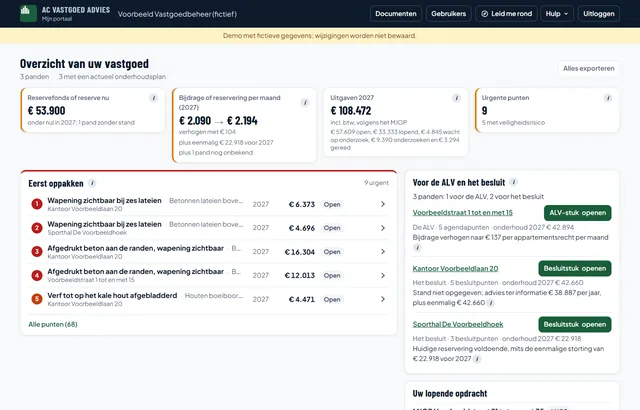This screenshot has width=640, height=410.
Task: Open chevron for € 16.304 Afgedrukt beton row
Action: tap(383, 251)
